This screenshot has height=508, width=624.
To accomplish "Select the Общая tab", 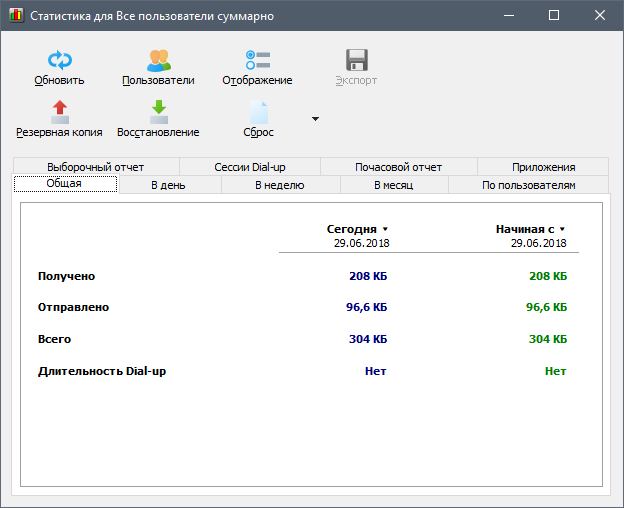I will tap(66, 183).
